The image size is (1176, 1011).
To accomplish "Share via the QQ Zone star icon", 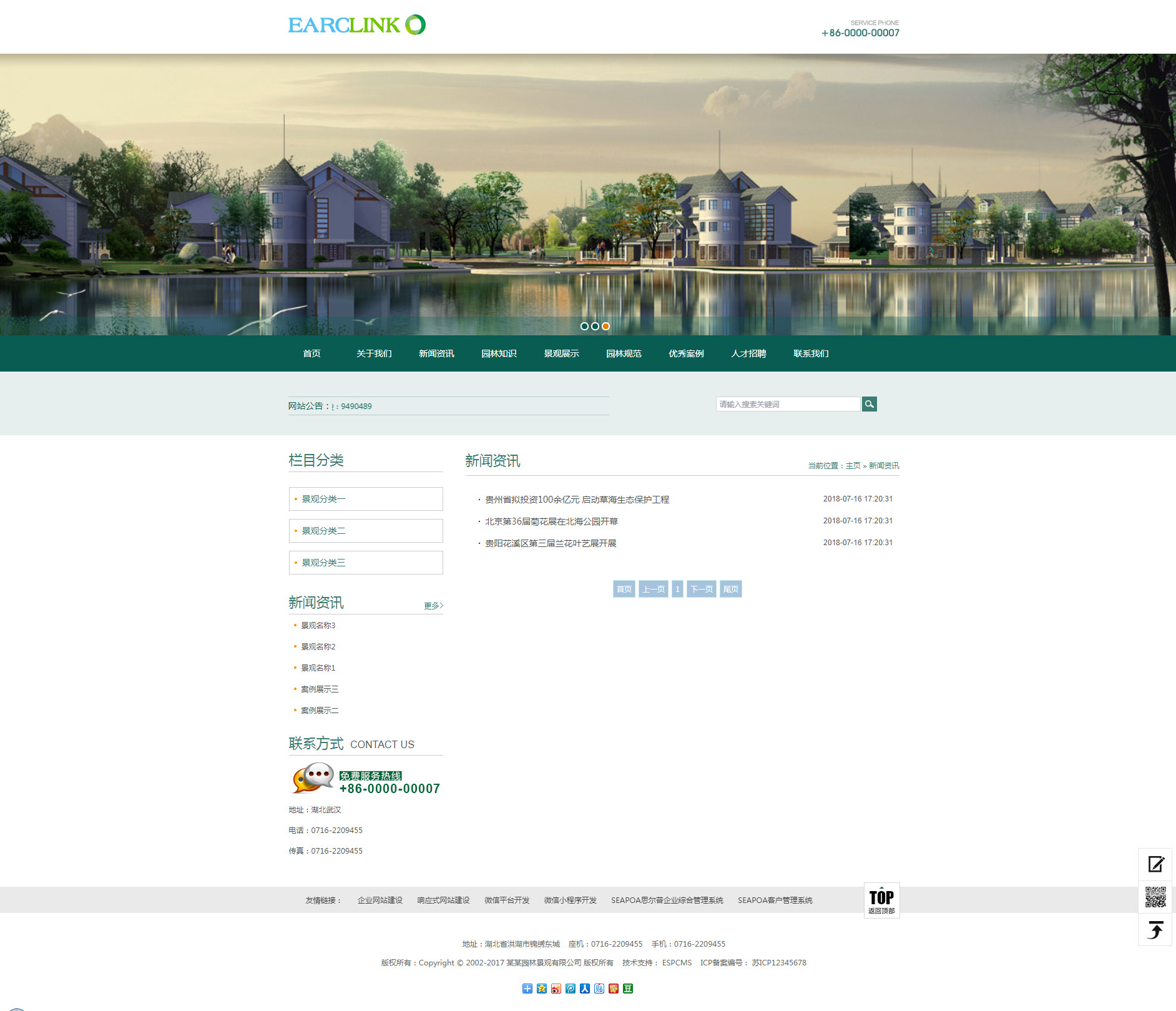I will pyautogui.click(x=542, y=989).
